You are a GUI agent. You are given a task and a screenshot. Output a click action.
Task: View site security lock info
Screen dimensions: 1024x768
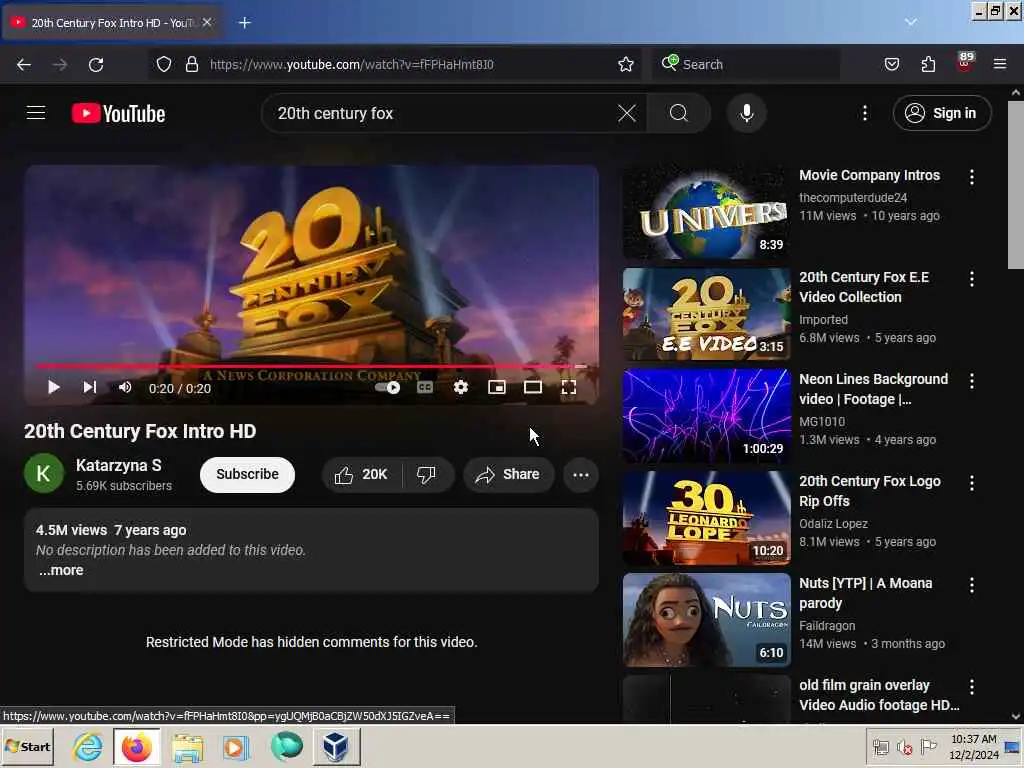coord(191,64)
